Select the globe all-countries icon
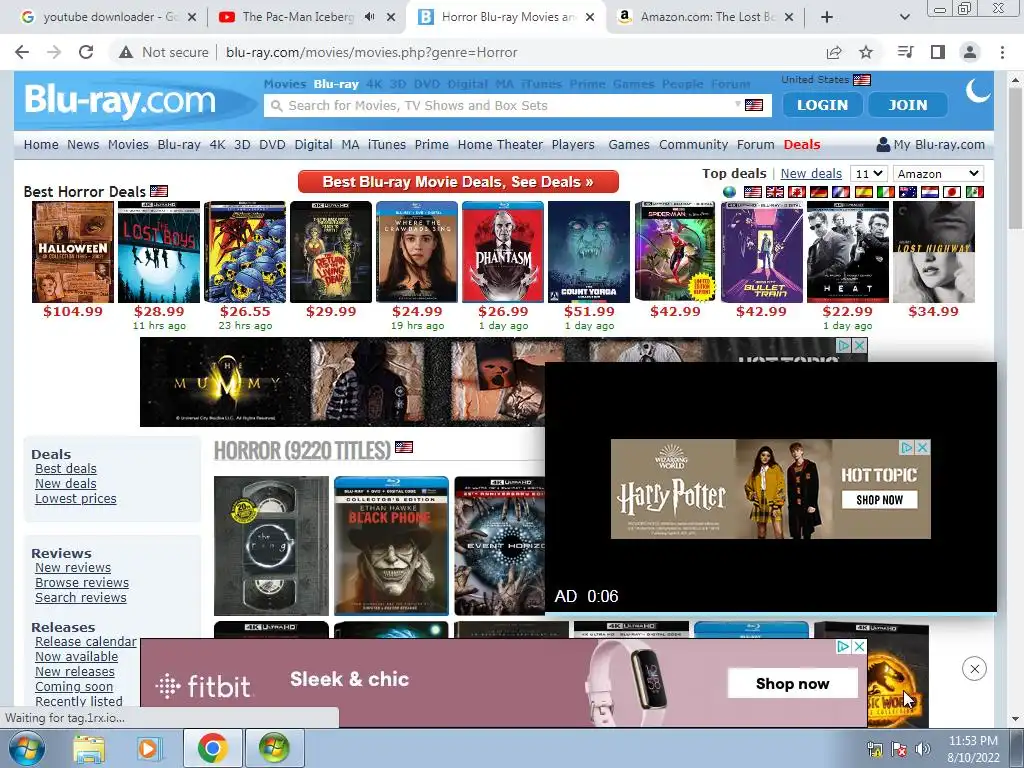This screenshot has height=768, width=1024. tap(729, 192)
